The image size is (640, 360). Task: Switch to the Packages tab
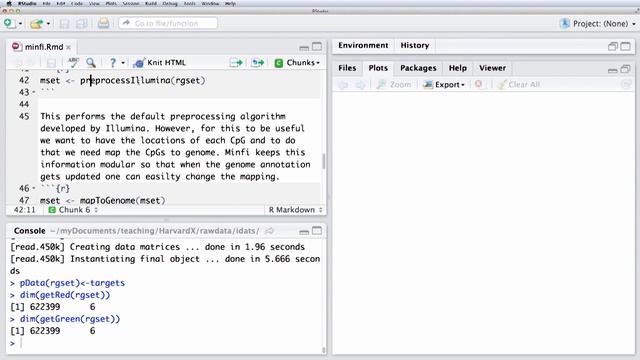[418, 68]
